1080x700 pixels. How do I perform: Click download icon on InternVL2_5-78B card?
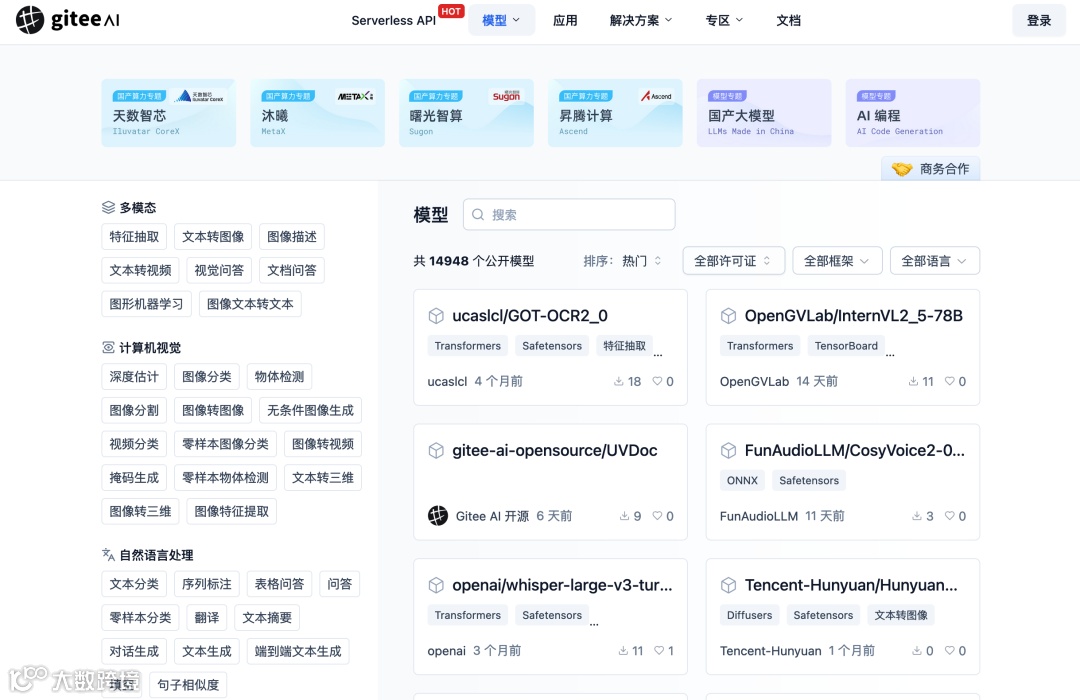(x=913, y=381)
